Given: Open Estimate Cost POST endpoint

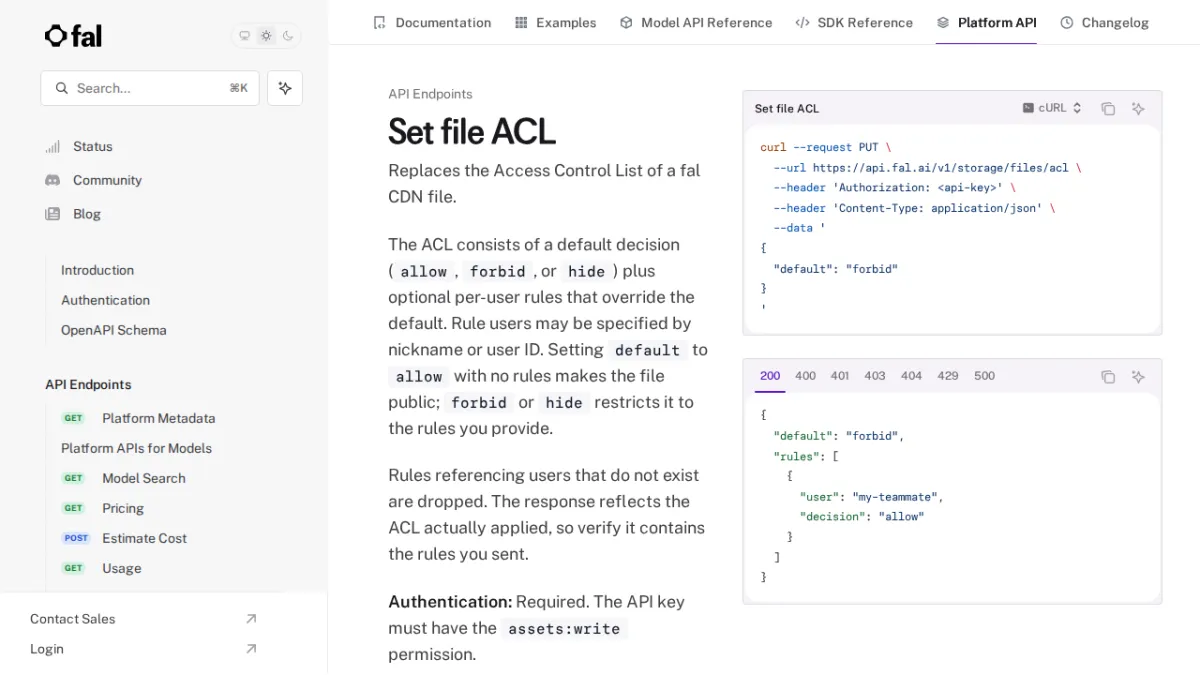Looking at the screenshot, I should [x=144, y=538].
